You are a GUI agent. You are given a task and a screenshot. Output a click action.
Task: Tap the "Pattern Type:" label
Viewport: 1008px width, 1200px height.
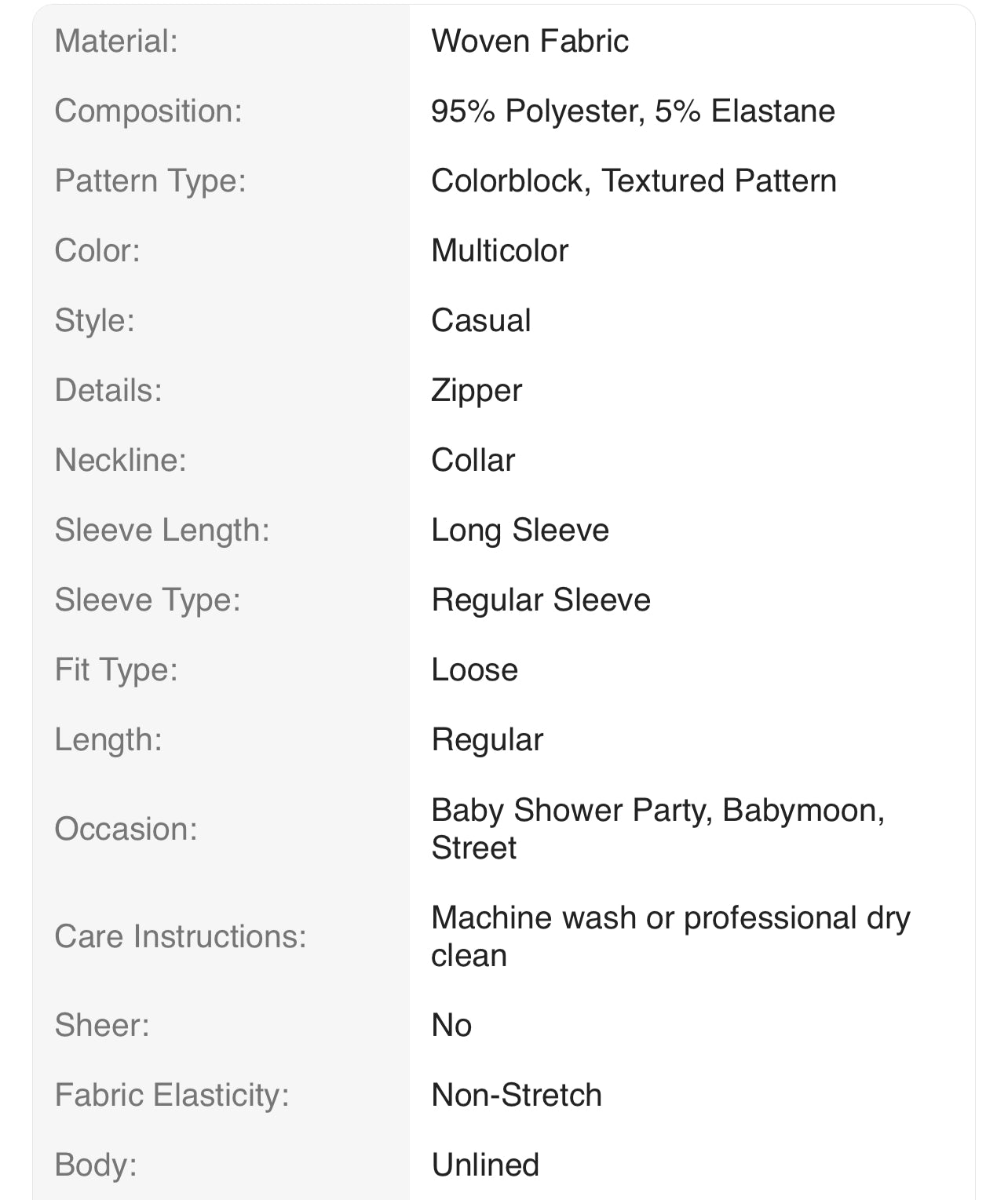[x=150, y=181]
